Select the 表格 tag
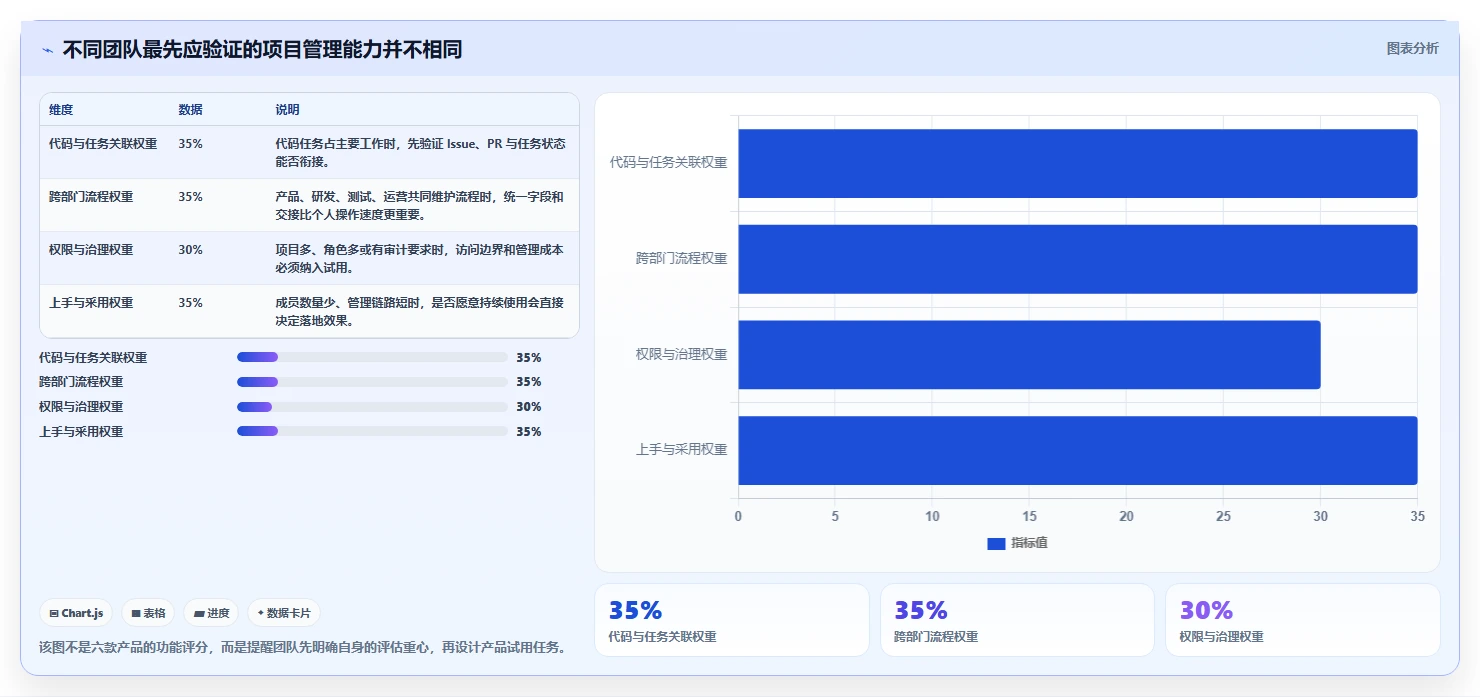Viewport: 1480px width, 697px height. pos(148,613)
